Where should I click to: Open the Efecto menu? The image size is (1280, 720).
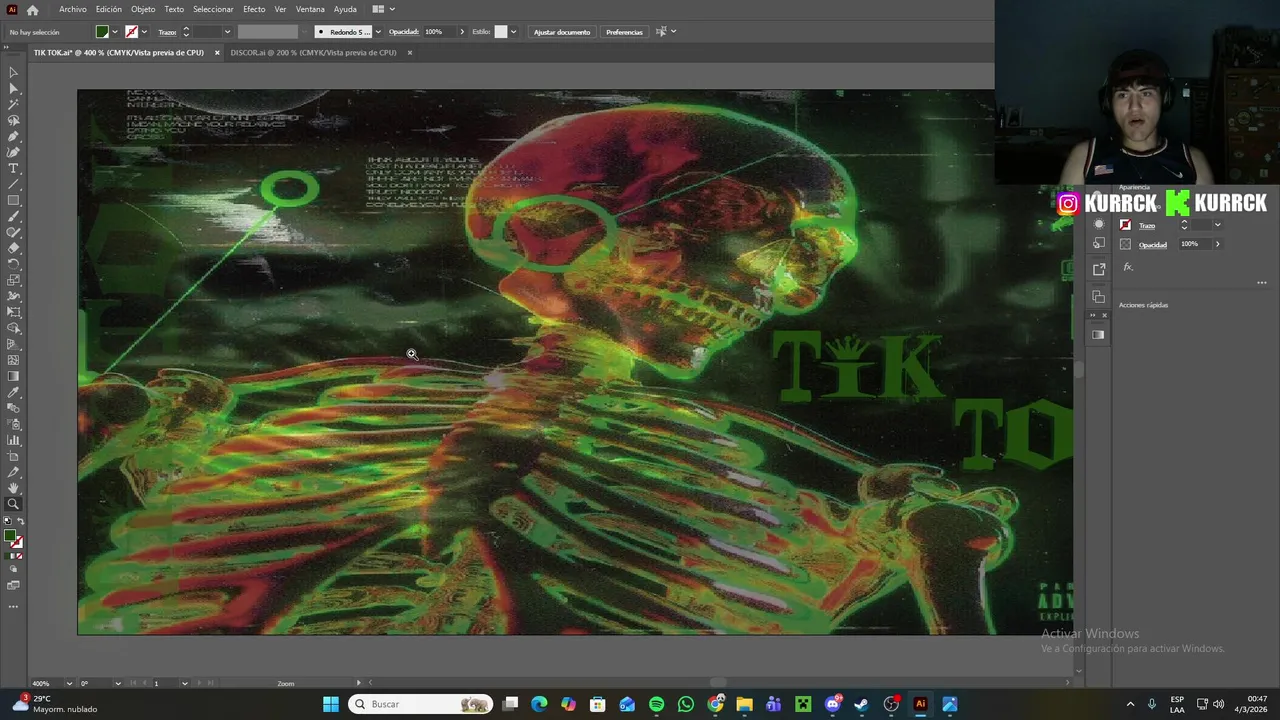click(x=254, y=9)
